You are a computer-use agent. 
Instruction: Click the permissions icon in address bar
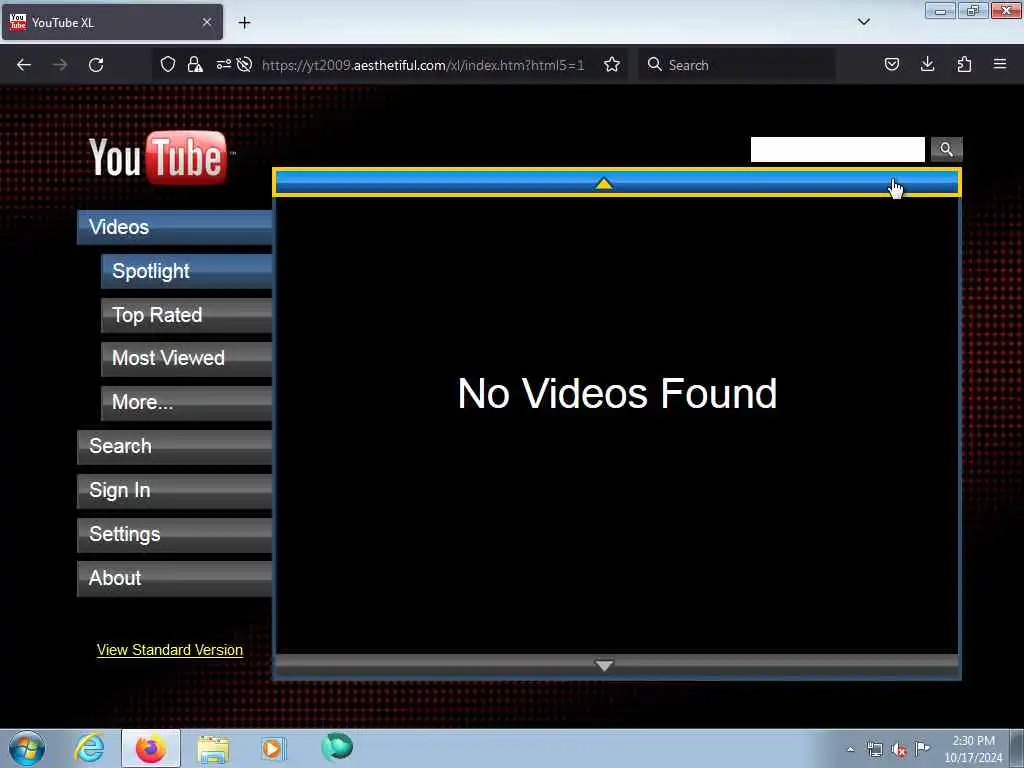click(223, 65)
